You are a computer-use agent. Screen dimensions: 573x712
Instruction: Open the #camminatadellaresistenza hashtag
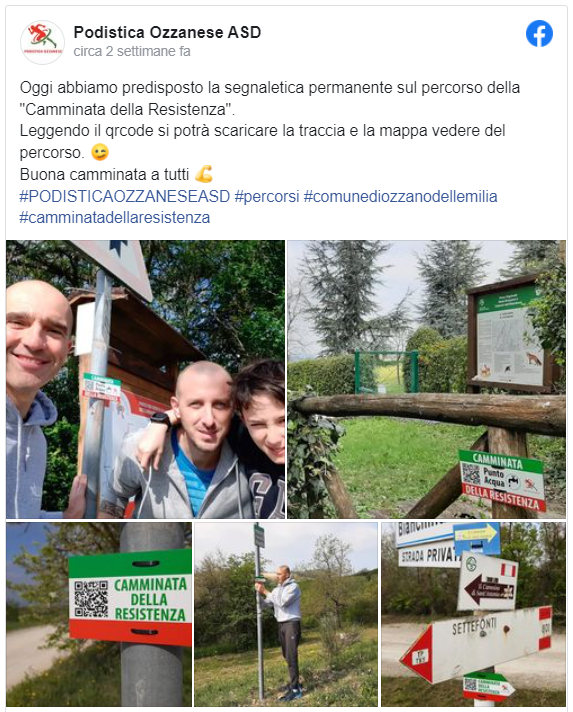pos(114,218)
